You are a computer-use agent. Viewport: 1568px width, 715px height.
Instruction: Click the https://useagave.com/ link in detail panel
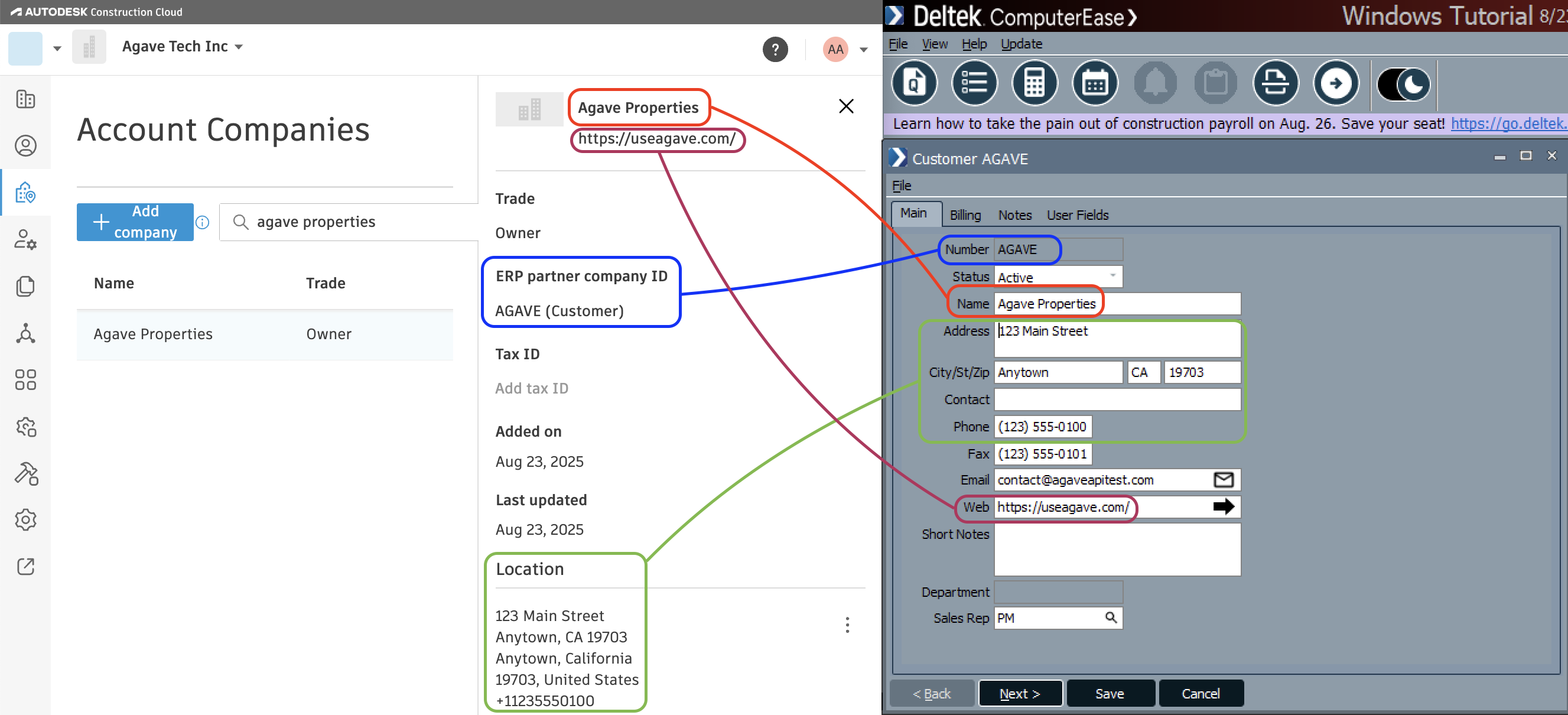[x=657, y=139]
